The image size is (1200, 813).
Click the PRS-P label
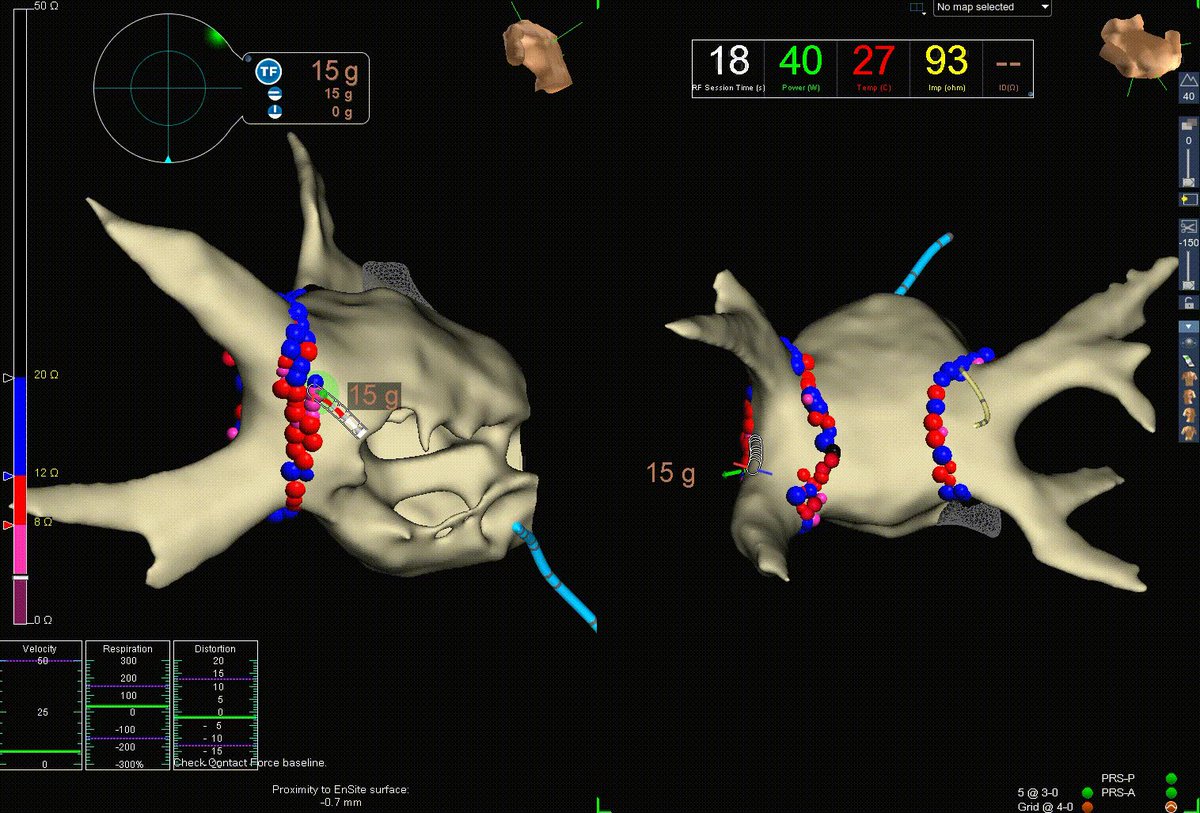click(x=1117, y=778)
